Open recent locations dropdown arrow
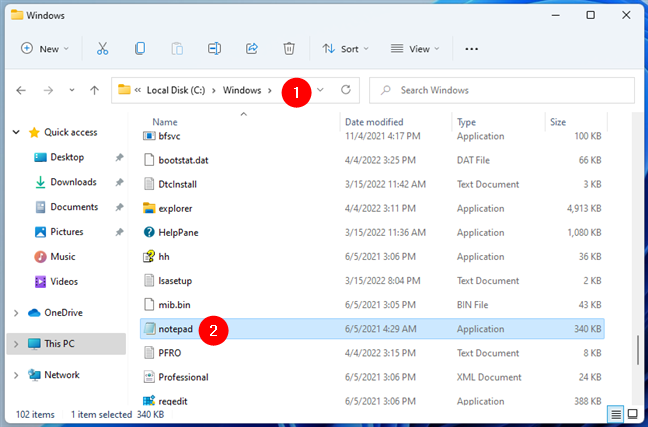This screenshot has width=648, height=427. click(x=72, y=90)
